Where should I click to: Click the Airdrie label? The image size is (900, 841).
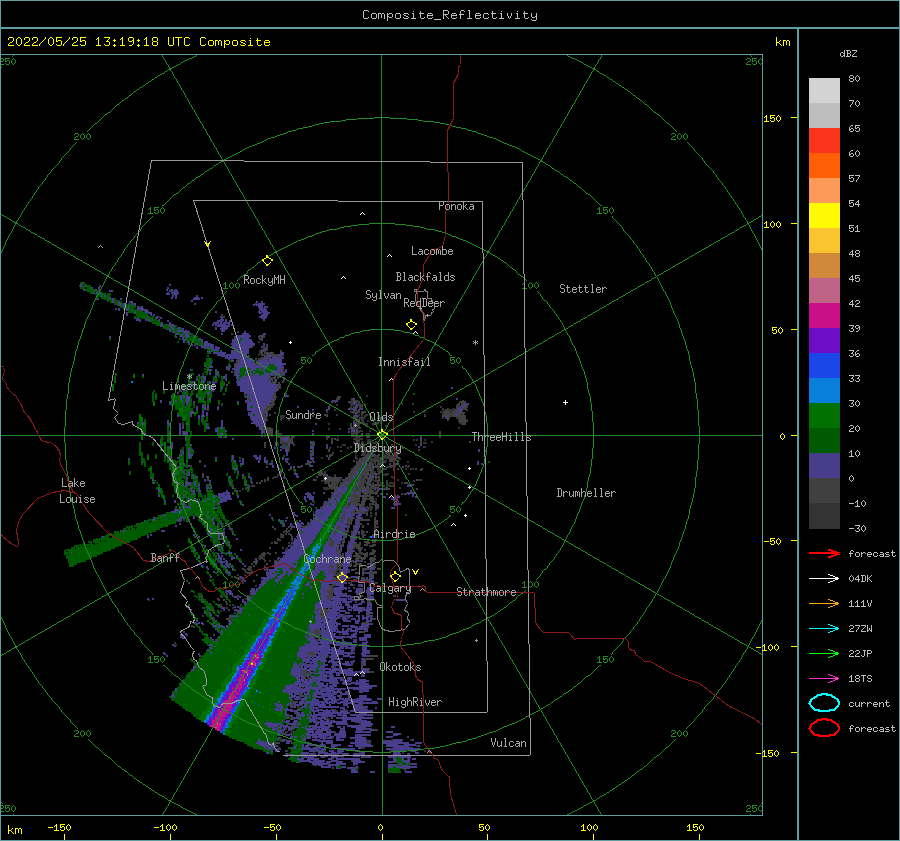(x=394, y=534)
